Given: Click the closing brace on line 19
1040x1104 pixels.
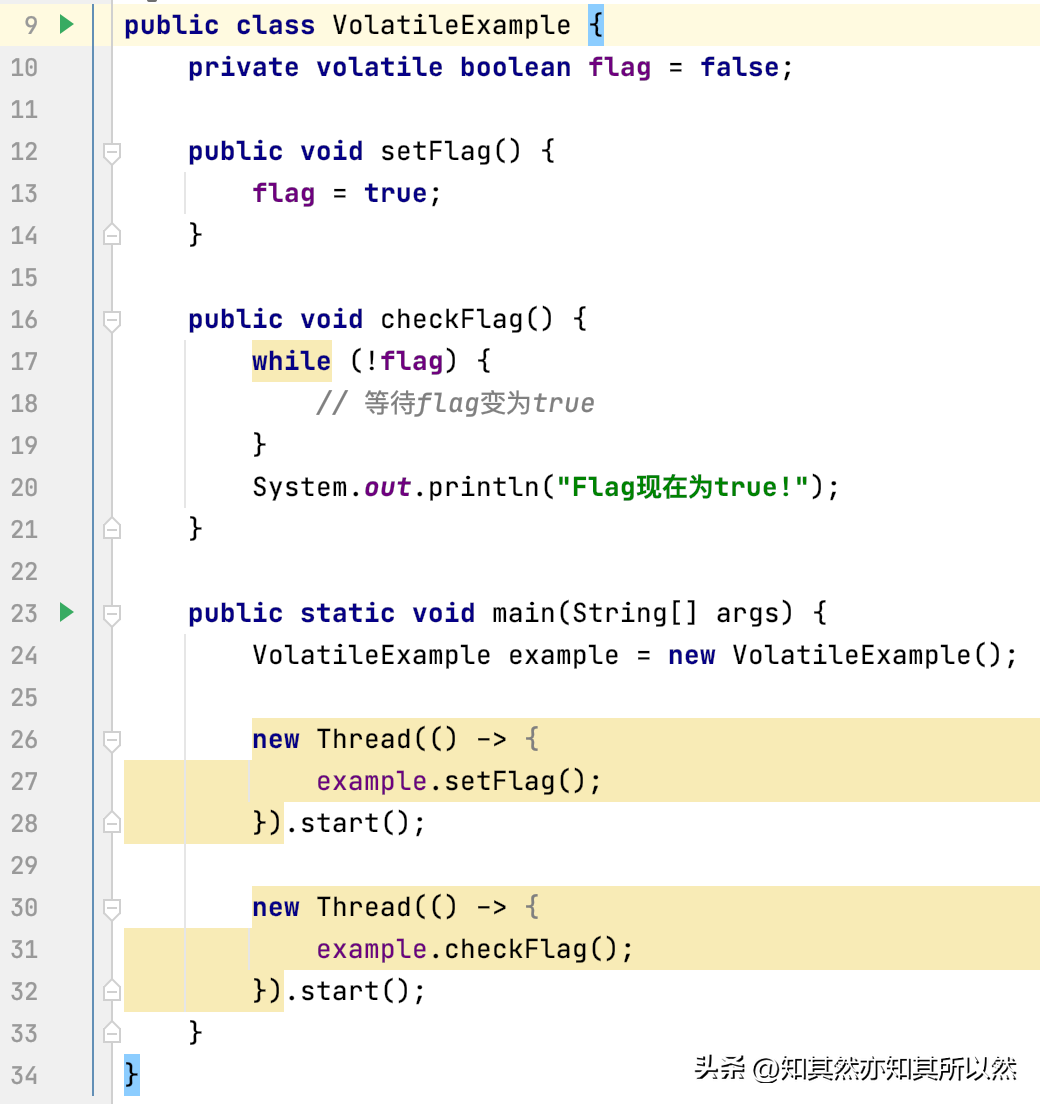Looking at the screenshot, I should click(259, 445).
